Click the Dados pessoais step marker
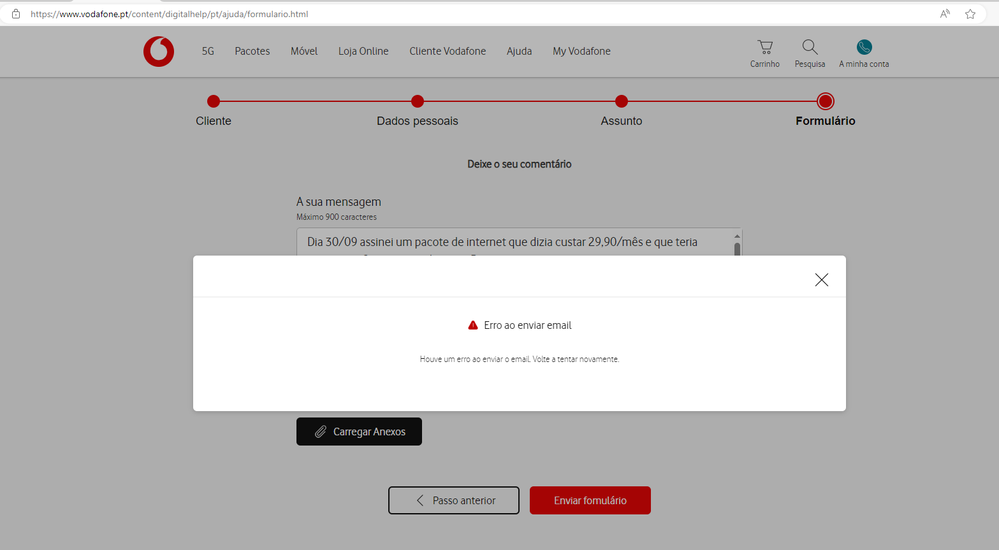Screen dimensions: 999x550 pyautogui.click(x=417, y=101)
